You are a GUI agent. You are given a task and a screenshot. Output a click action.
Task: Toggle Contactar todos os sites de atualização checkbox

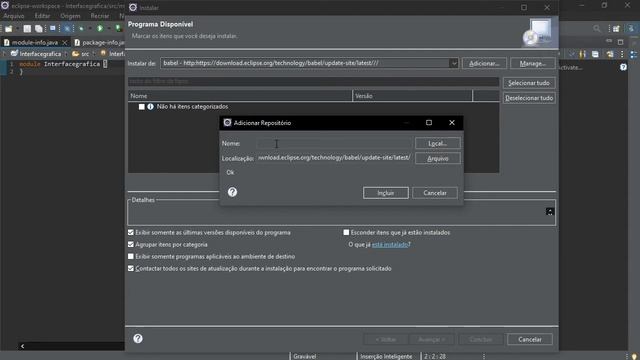[131, 269]
